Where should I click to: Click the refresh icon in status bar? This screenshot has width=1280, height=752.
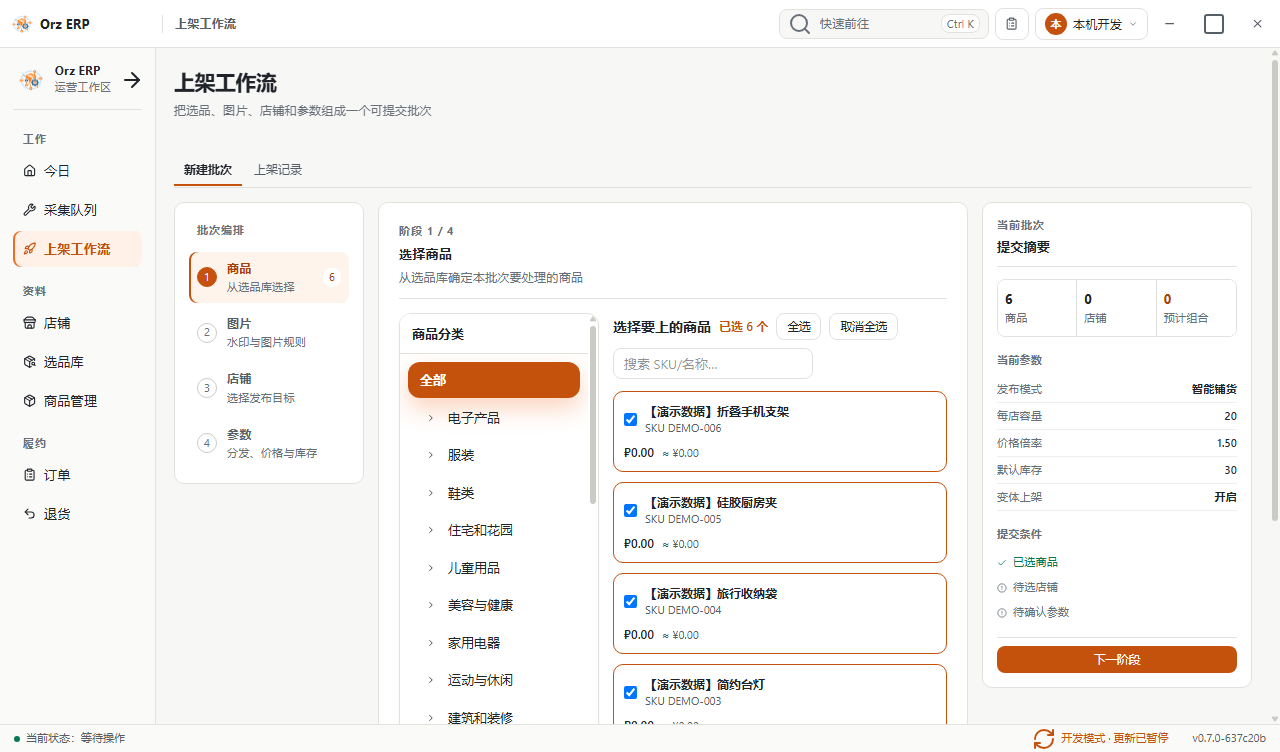click(1044, 738)
